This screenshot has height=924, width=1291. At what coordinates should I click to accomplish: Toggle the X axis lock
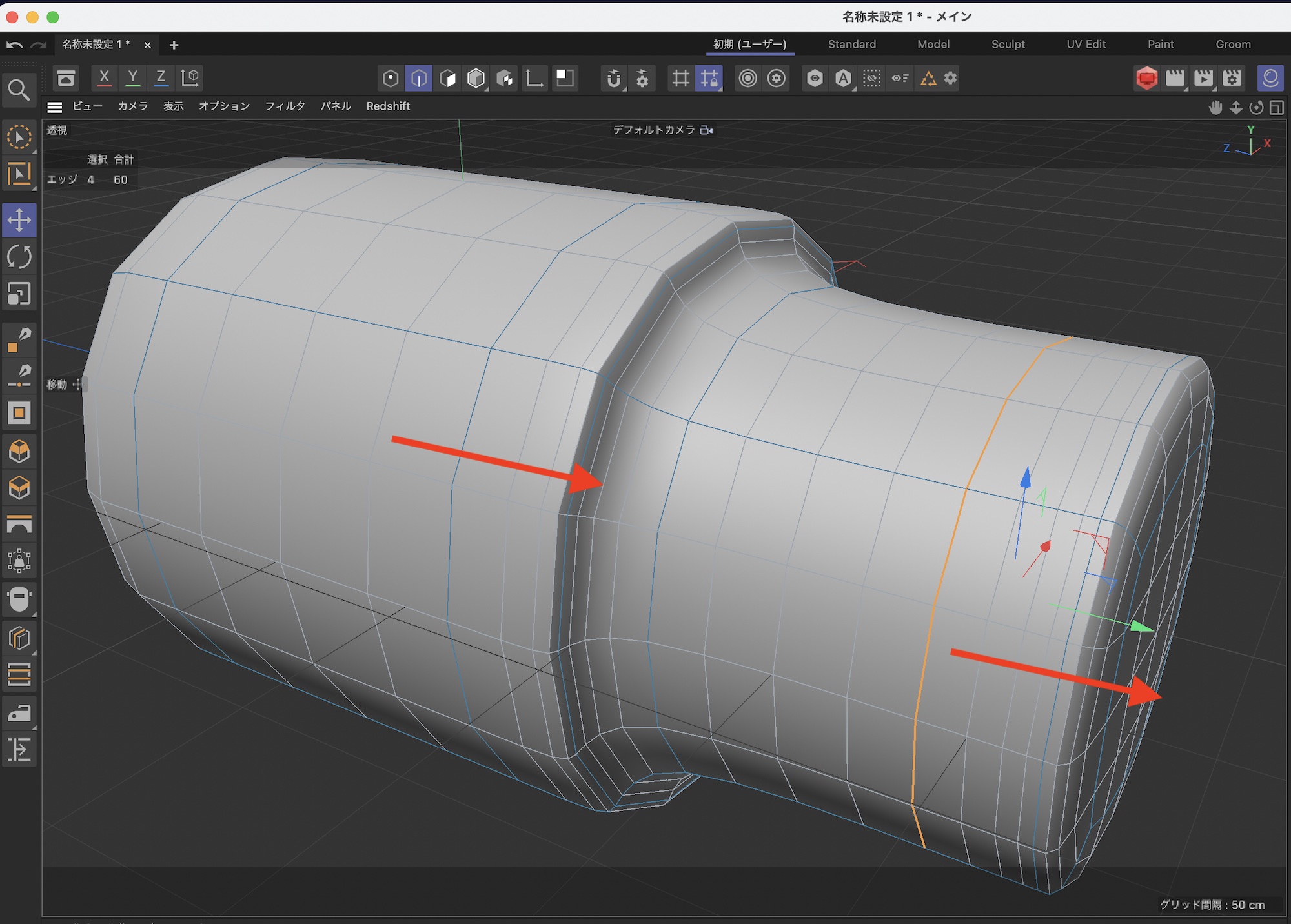(104, 78)
